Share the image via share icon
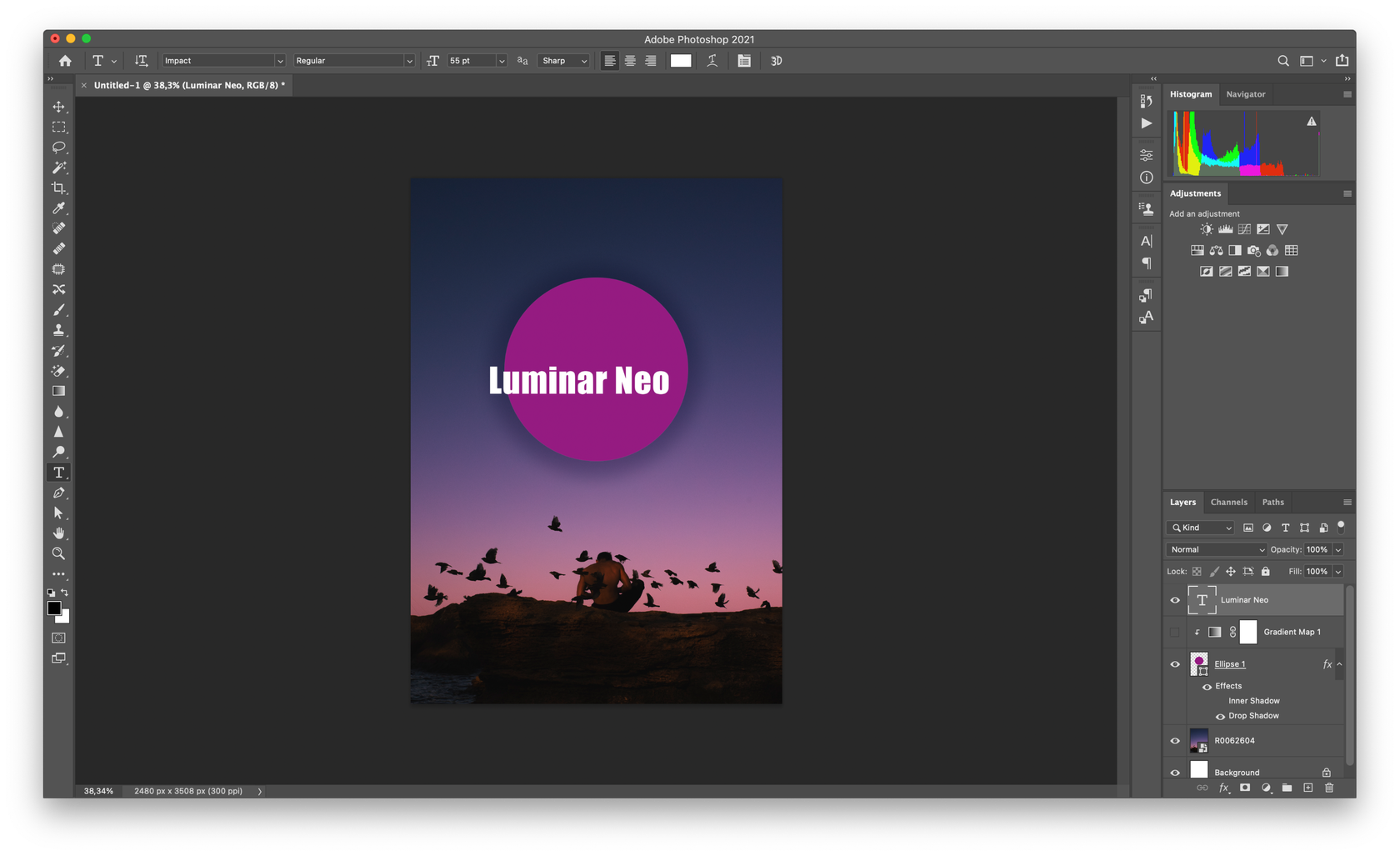1400x856 pixels. pyautogui.click(x=1342, y=60)
